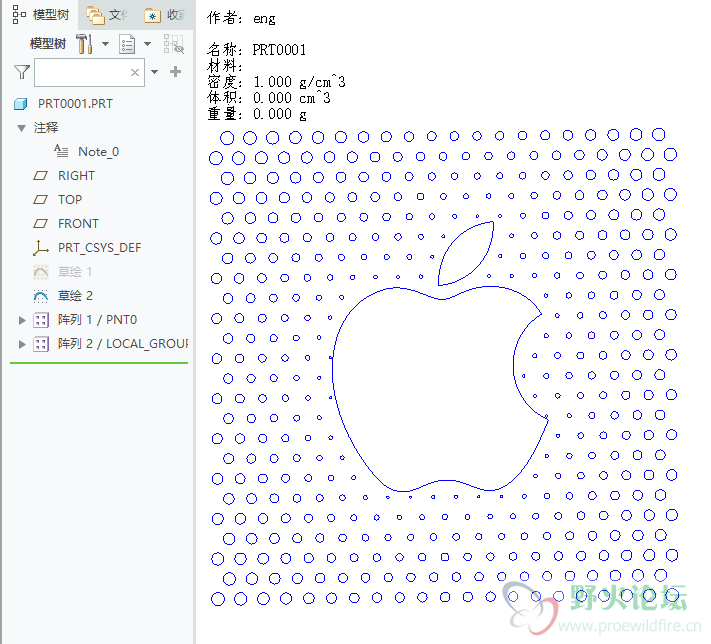This screenshot has height=644, width=711.
Task: Open the folder browser tab
Action: click(x=107, y=15)
